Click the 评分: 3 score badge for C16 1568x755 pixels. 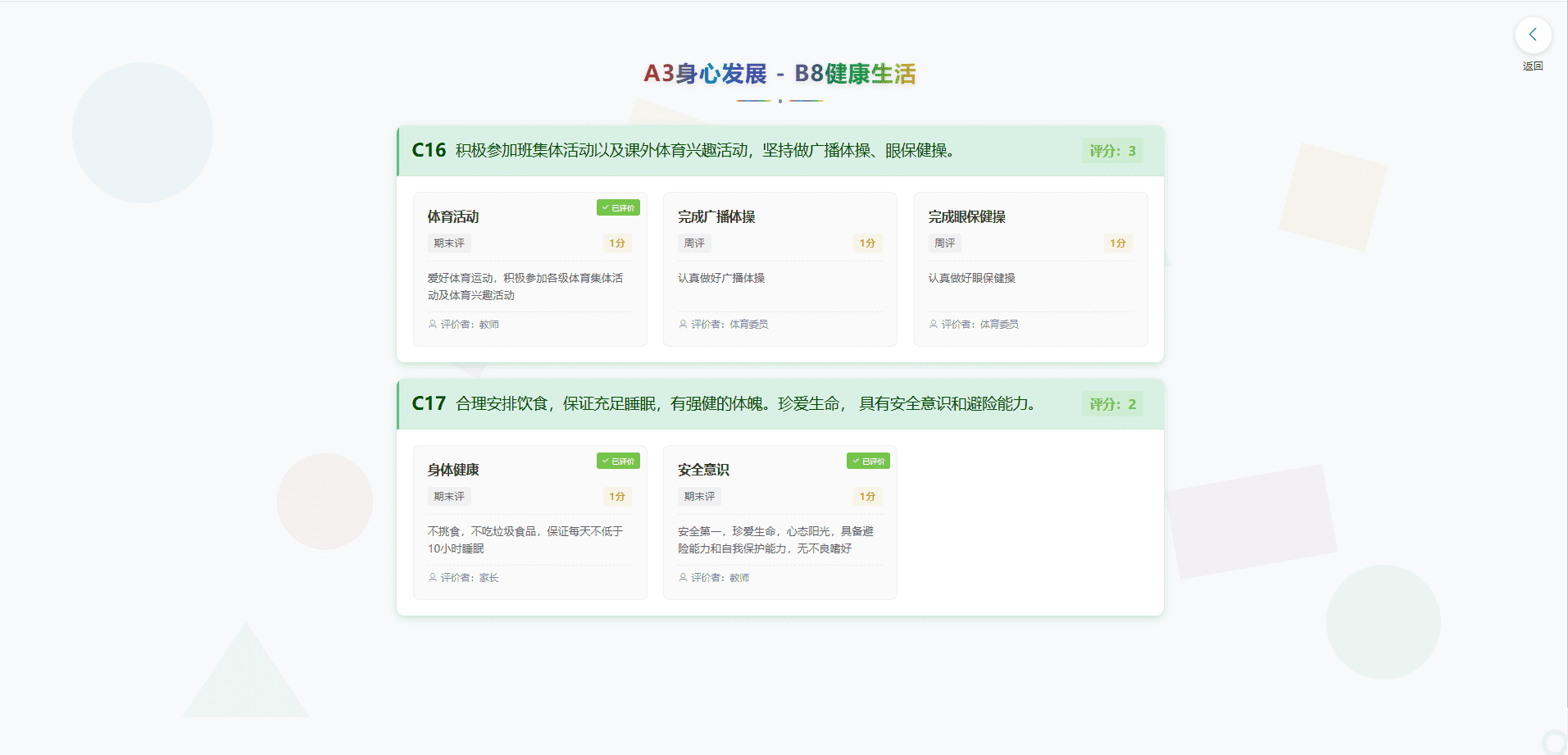(1112, 151)
